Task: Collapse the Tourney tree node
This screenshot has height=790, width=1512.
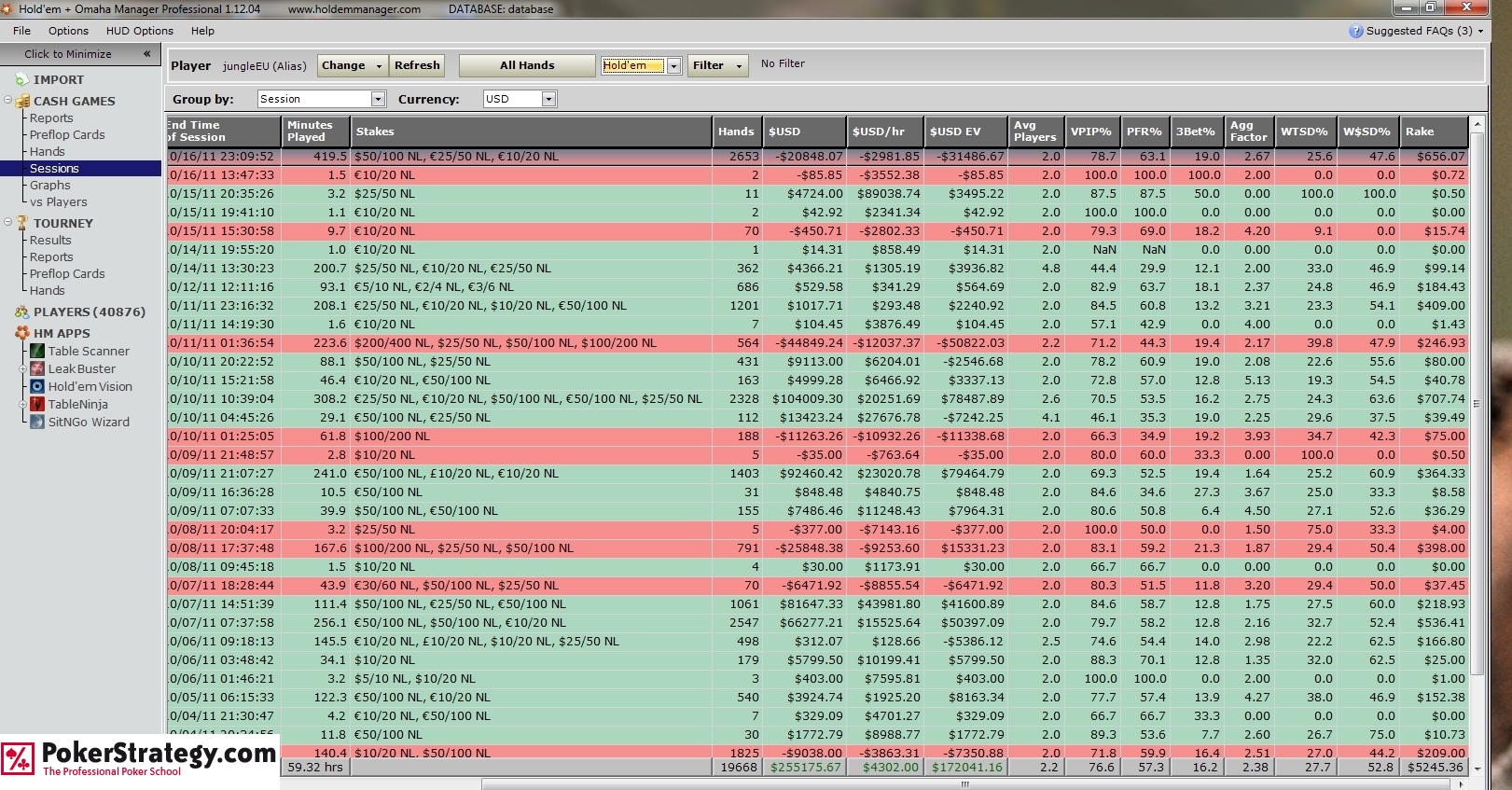Action: pos(7,223)
